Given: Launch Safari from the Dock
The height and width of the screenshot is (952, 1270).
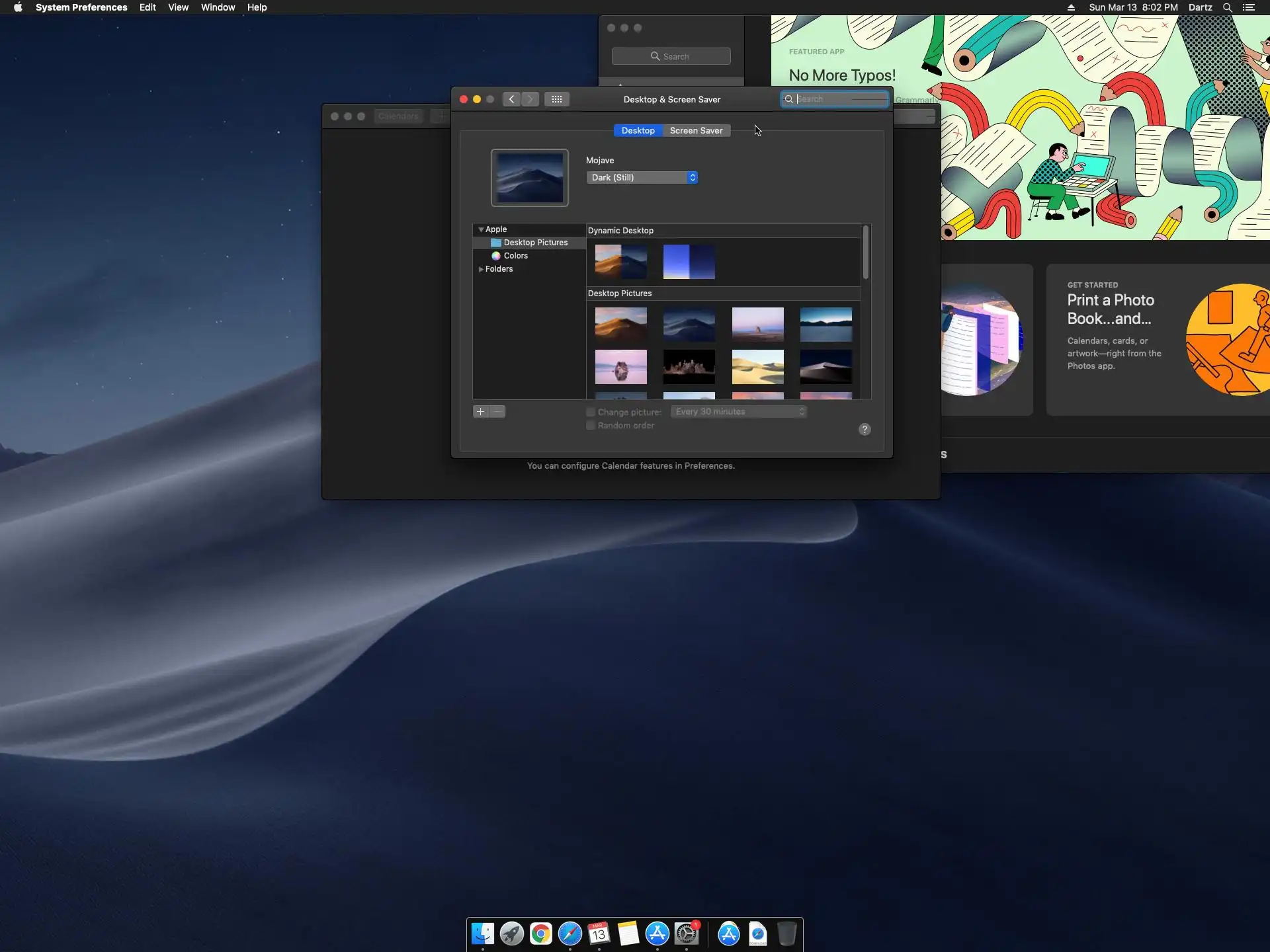Looking at the screenshot, I should tap(570, 933).
